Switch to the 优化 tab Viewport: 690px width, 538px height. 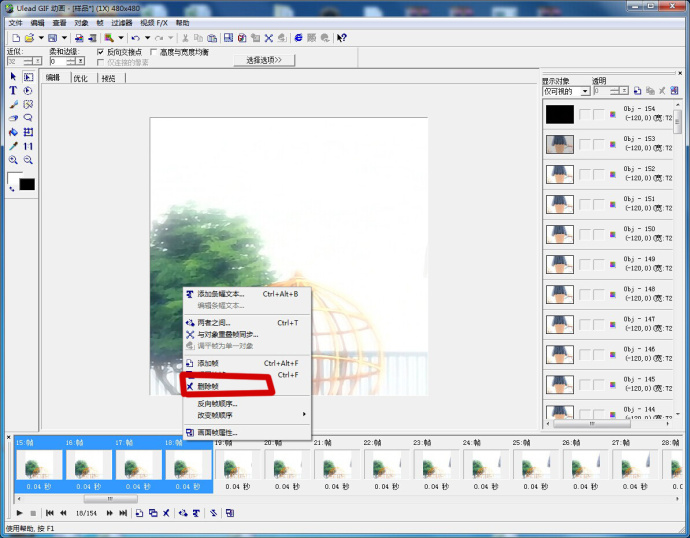pos(81,78)
